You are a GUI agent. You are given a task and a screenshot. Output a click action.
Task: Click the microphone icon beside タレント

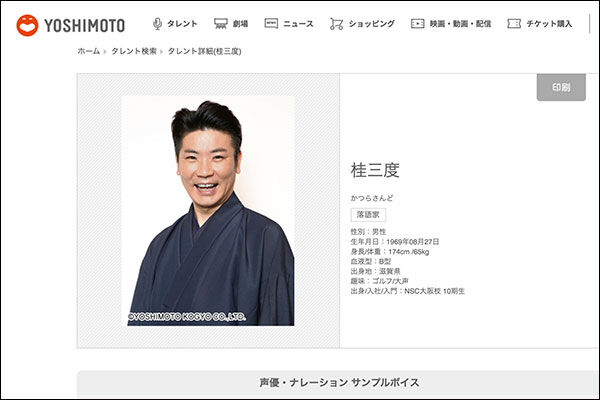point(157,24)
